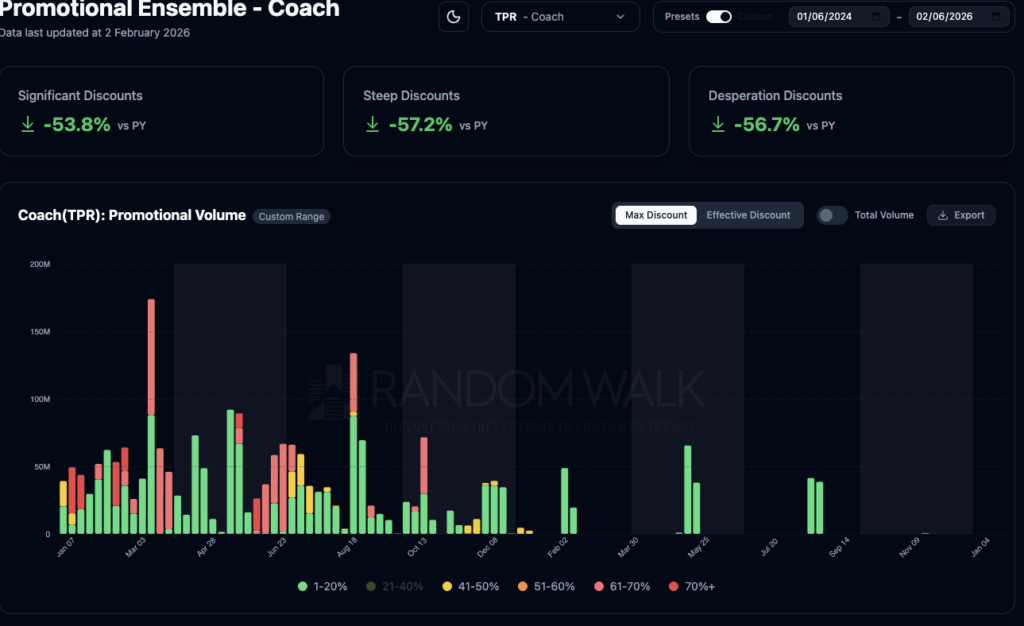The width and height of the screenshot is (1024, 626).
Task: Click Significant Discounts down-arrow icon
Action: (x=27, y=125)
